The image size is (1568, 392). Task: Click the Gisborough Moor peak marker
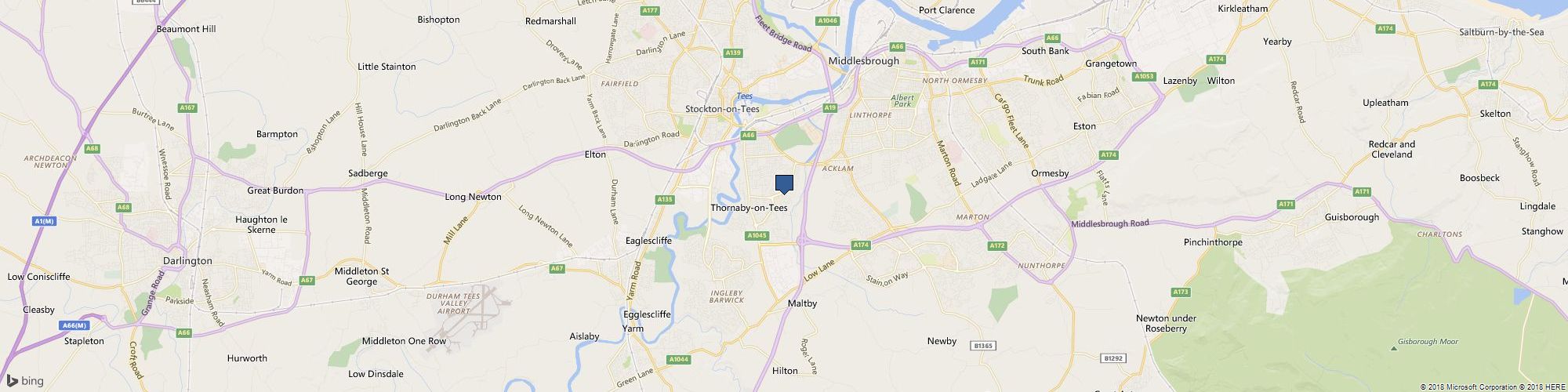(x=1392, y=348)
